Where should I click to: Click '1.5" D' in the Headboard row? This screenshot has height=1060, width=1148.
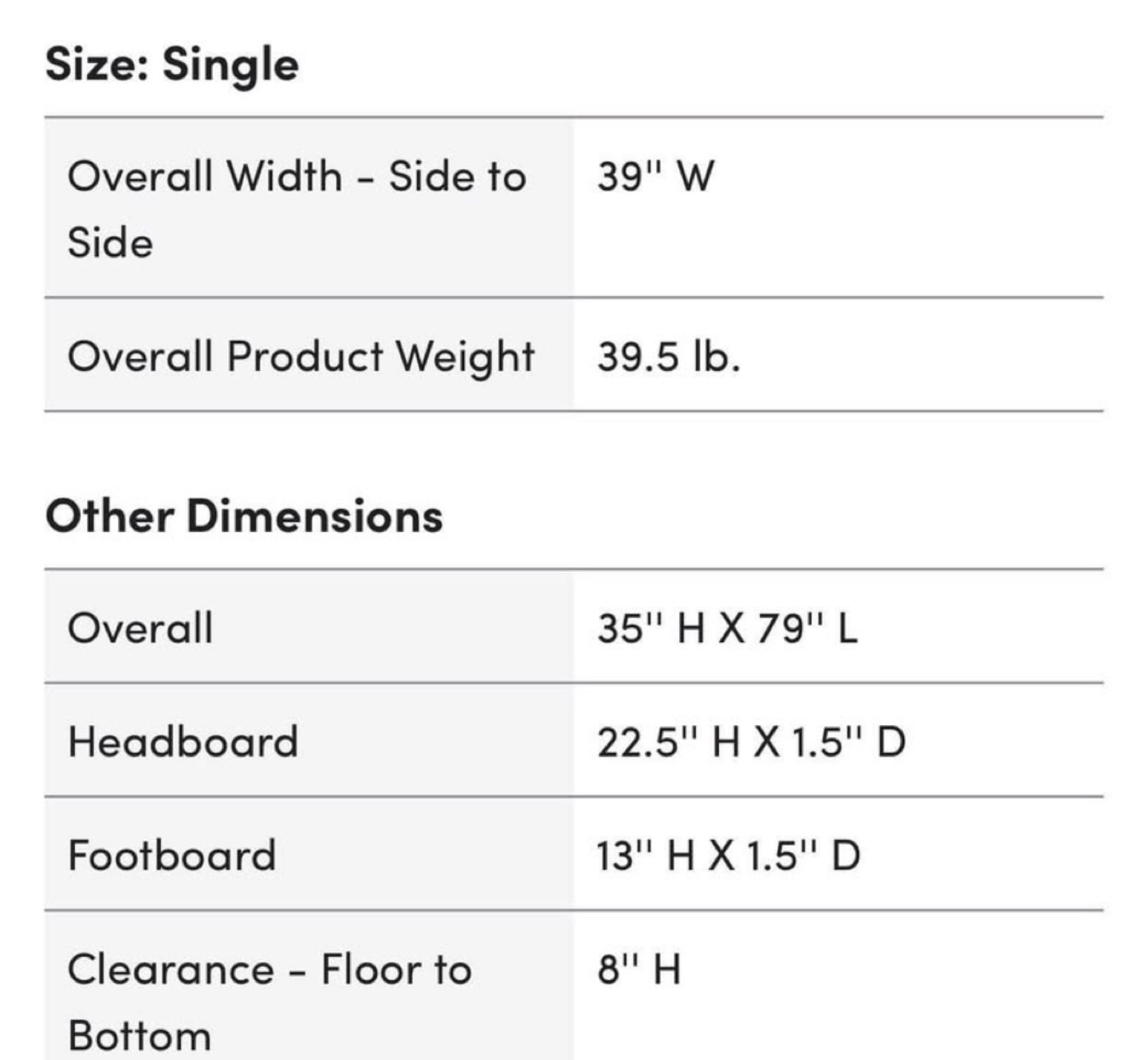click(849, 741)
